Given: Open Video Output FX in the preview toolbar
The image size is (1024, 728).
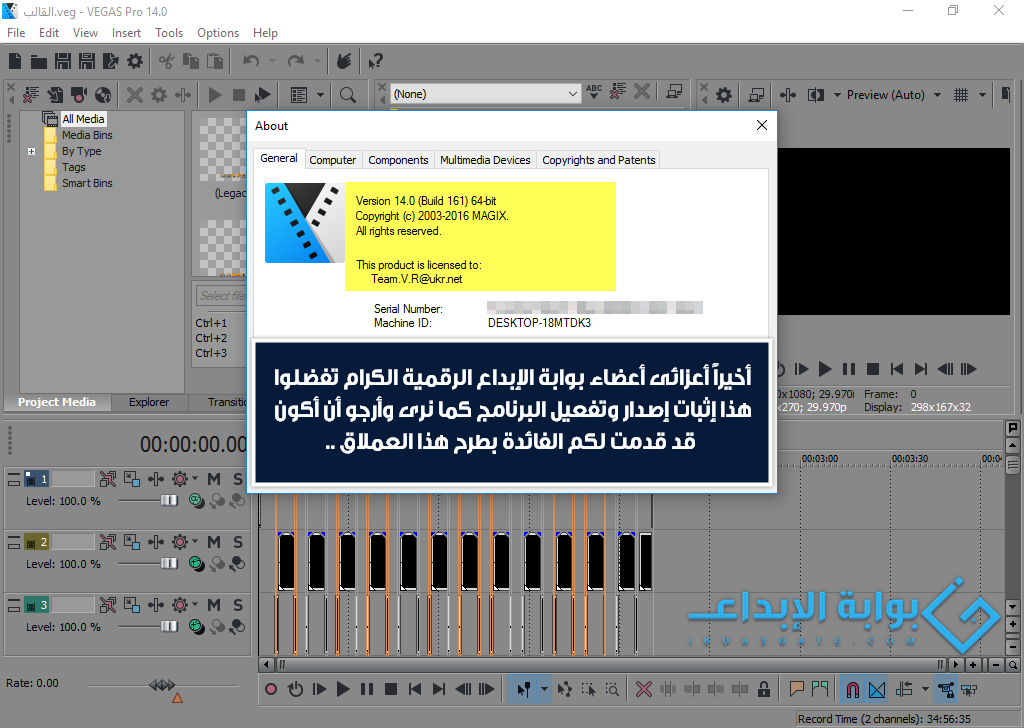Looking at the screenshot, I should (788, 95).
